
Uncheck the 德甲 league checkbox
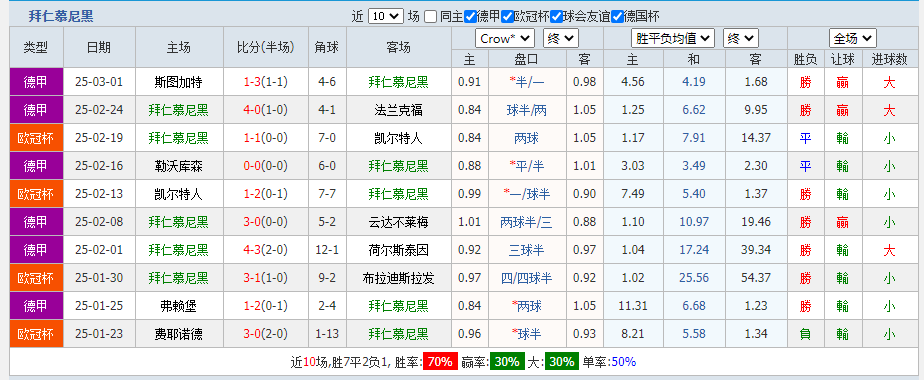click(x=470, y=16)
